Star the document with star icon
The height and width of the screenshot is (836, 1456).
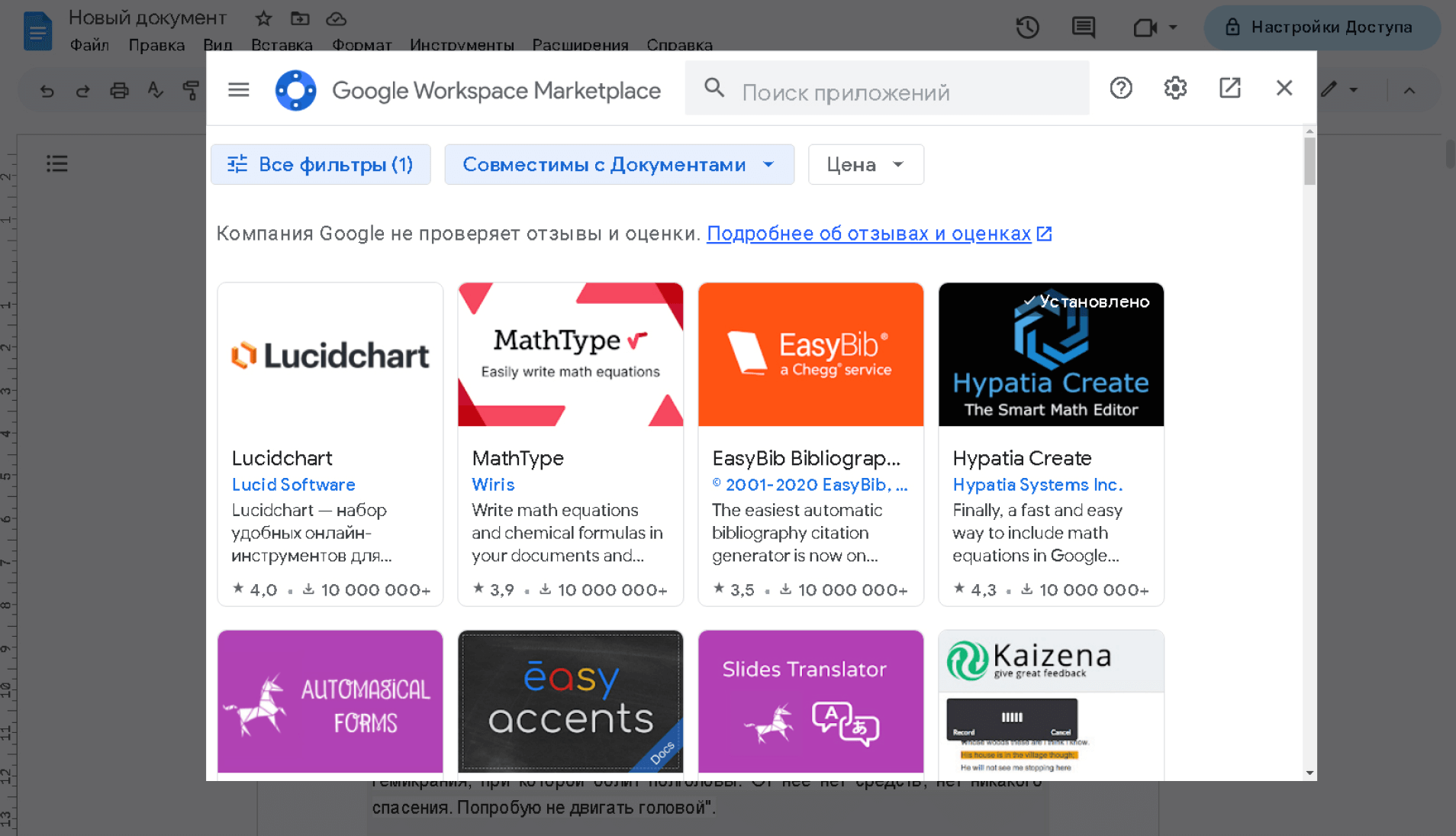point(263,18)
